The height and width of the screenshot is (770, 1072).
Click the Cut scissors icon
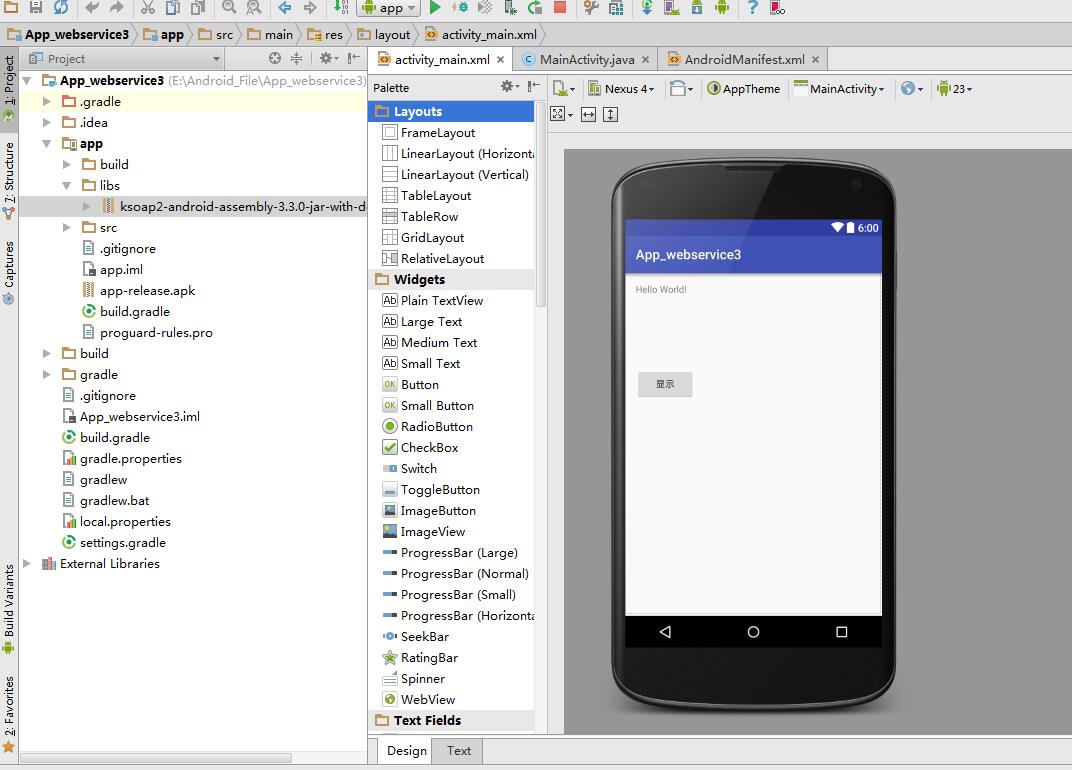tap(147, 8)
